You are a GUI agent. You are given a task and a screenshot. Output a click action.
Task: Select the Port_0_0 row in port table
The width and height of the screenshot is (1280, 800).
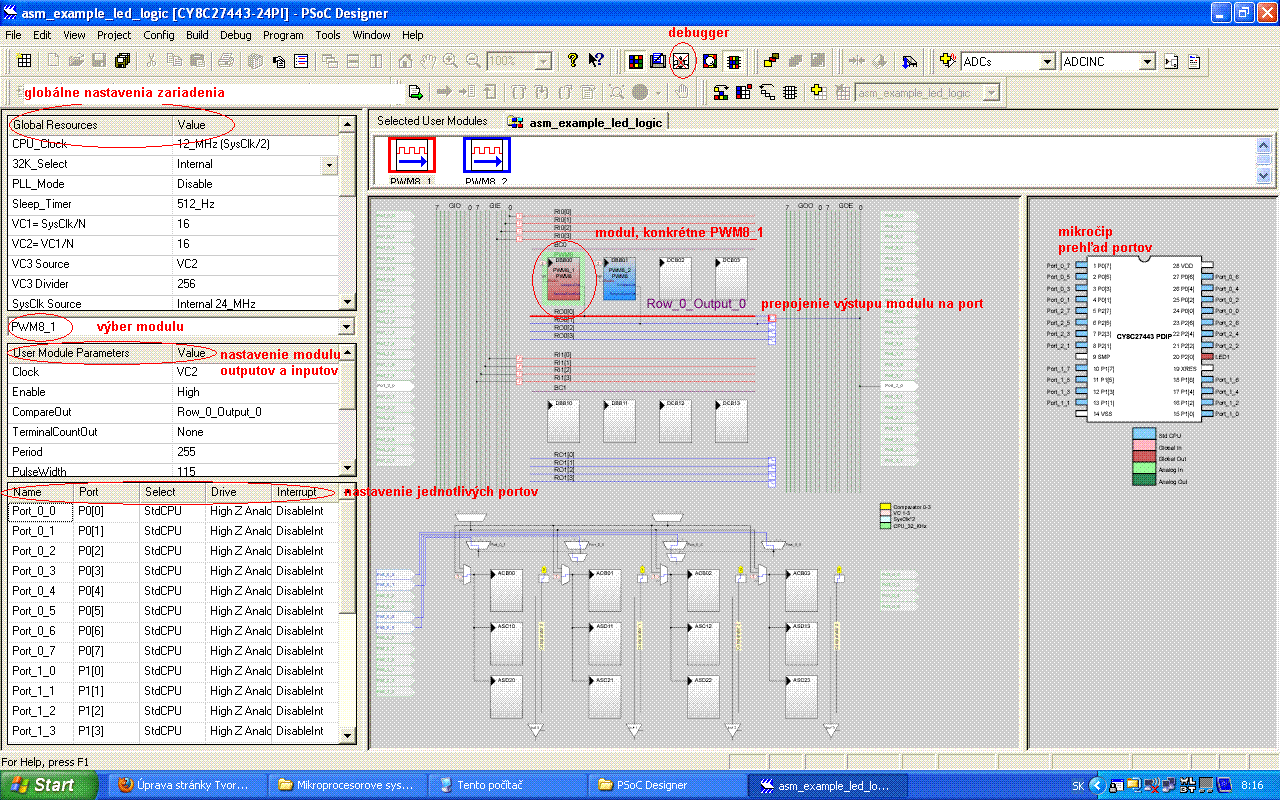point(41,511)
